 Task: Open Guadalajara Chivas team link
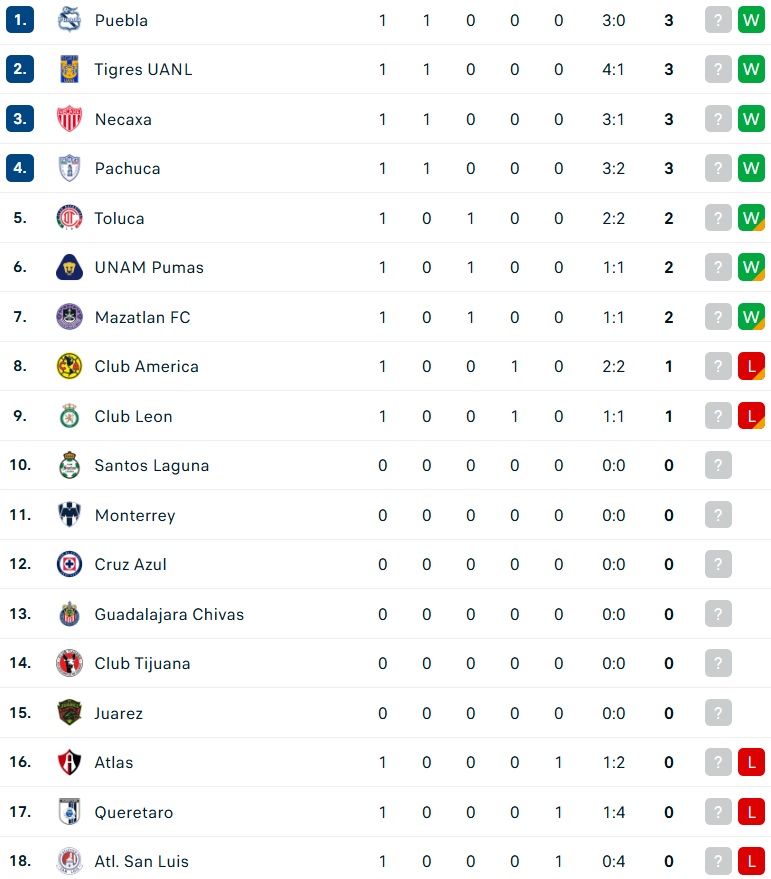(x=169, y=614)
